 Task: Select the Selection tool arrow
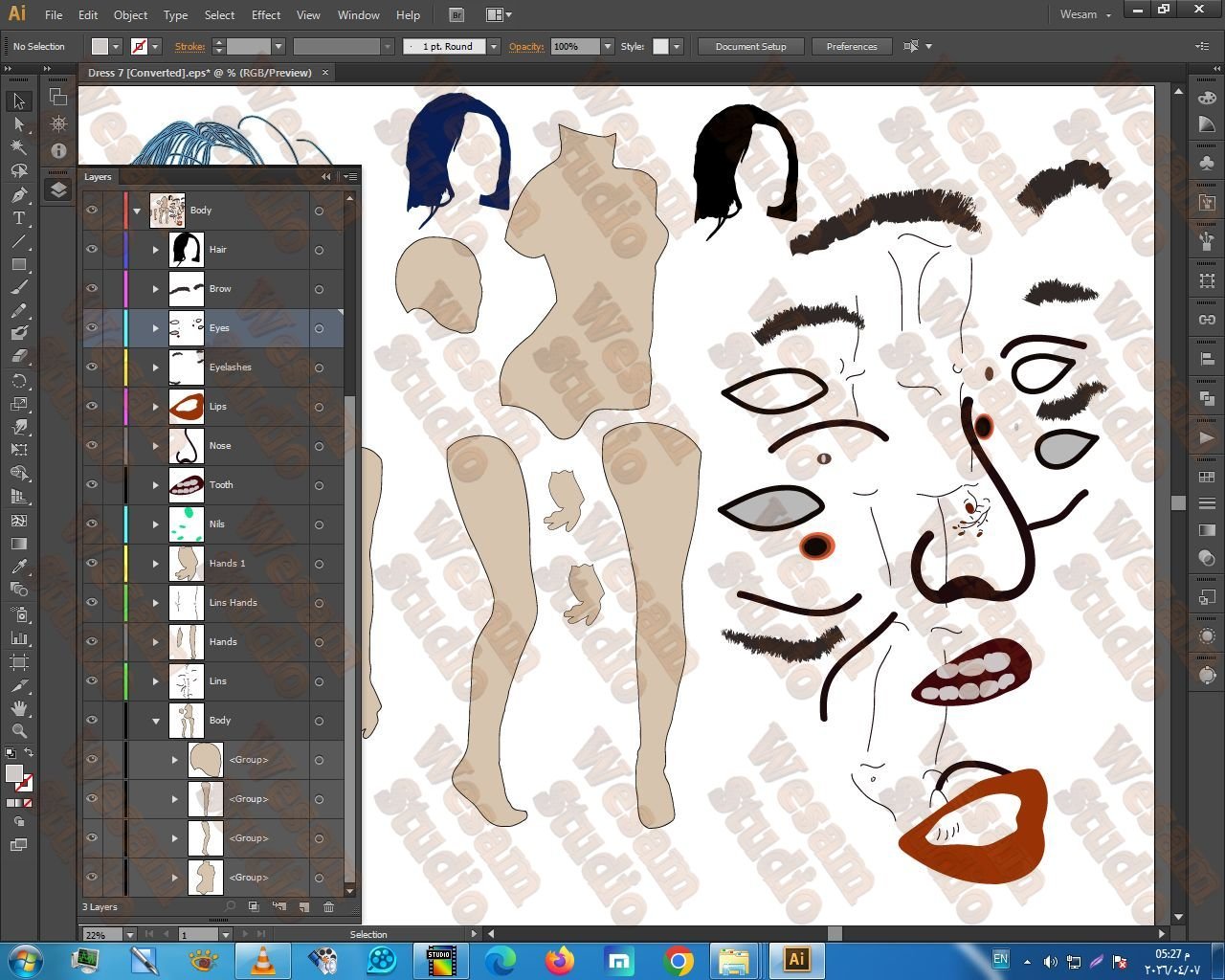19,101
